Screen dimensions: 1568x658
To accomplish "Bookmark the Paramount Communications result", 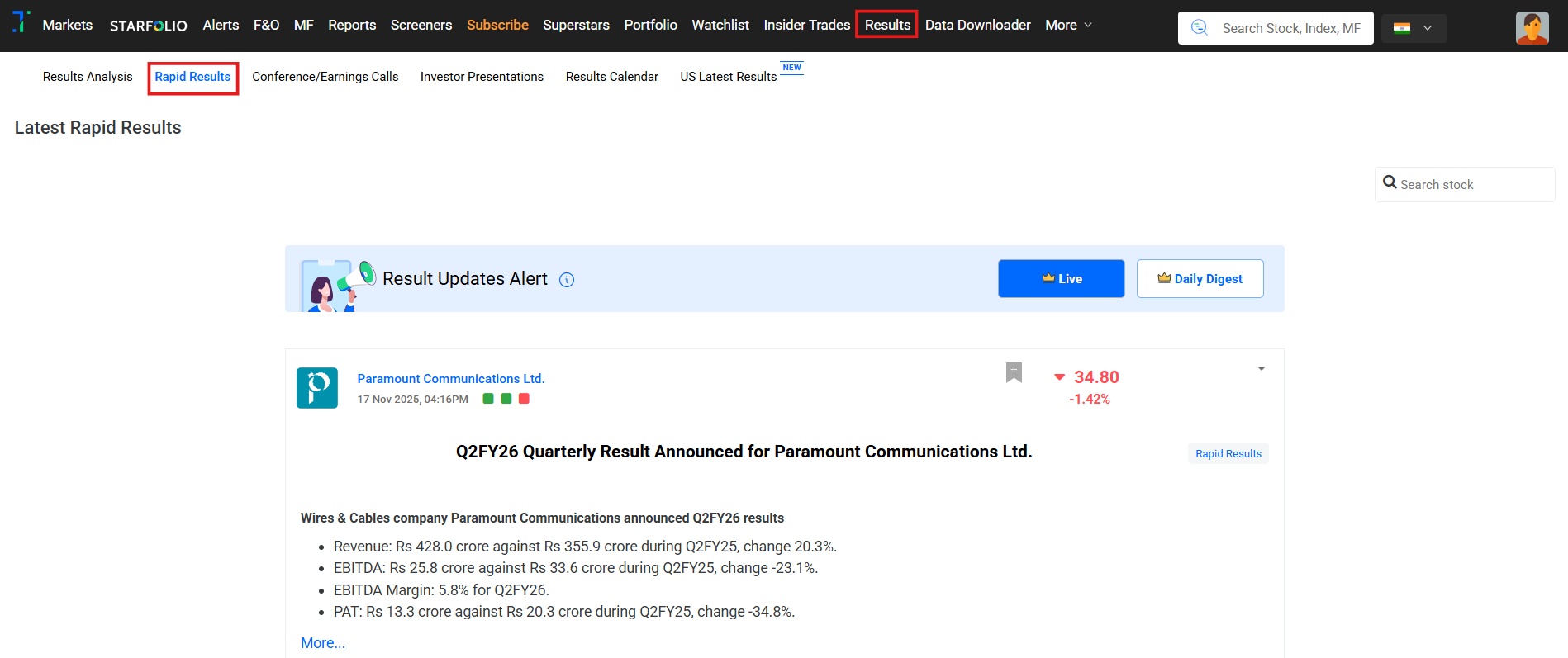I will pyautogui.click(x=1014, y=372).
